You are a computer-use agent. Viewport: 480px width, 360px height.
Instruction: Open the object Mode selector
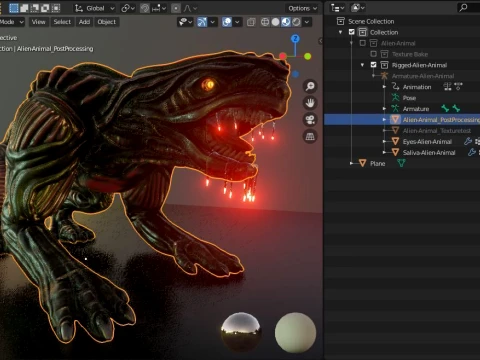12,22
